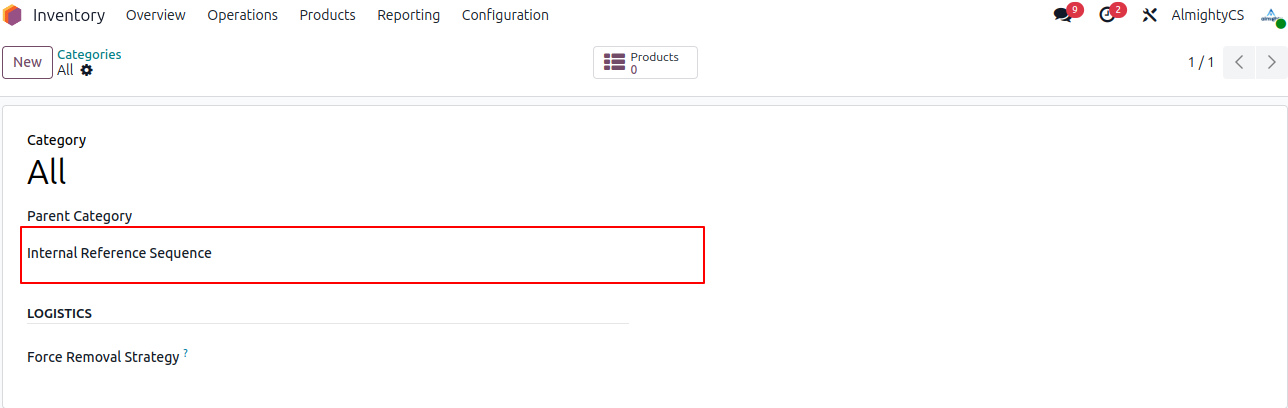Expand the Products menu
Screen dimensions: 1288x408
click(x=327, y=15)
